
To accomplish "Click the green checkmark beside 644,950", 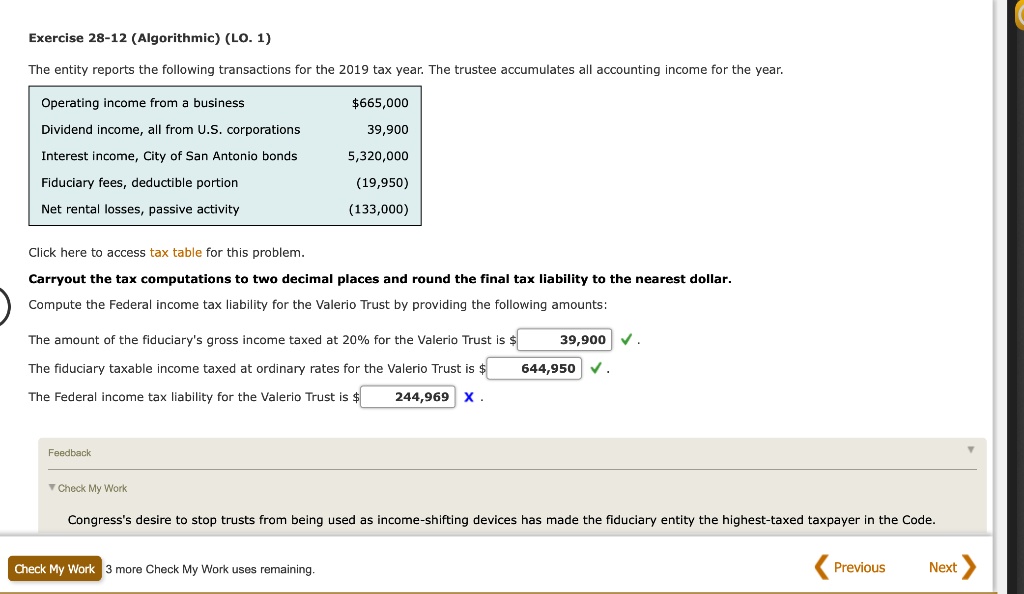I will tap(596, 368).
